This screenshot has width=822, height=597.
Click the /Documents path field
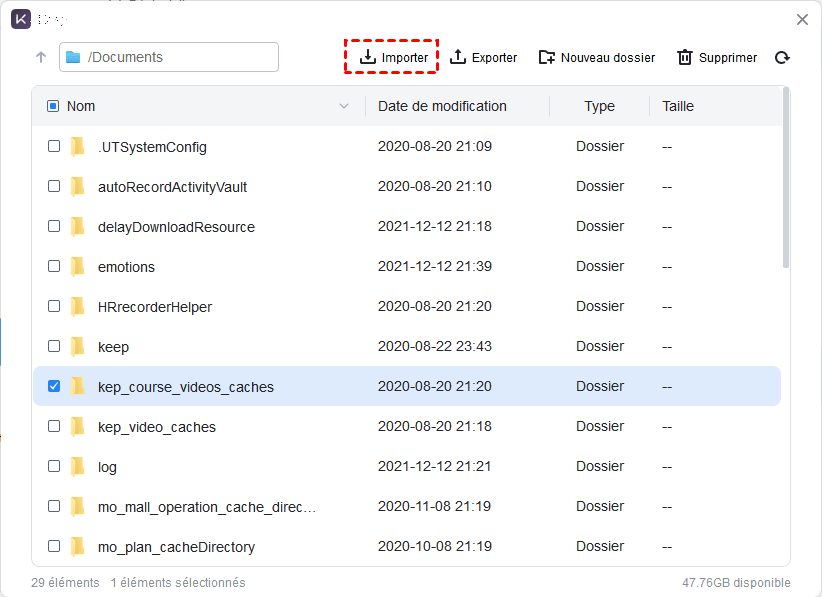[169, 57]
